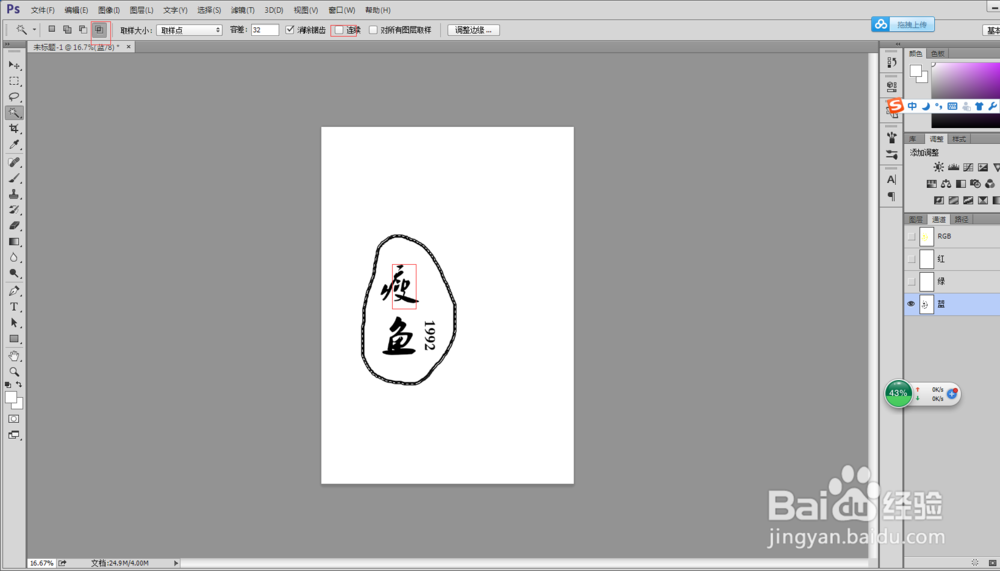Select the Hand tool

click(14, 356)
